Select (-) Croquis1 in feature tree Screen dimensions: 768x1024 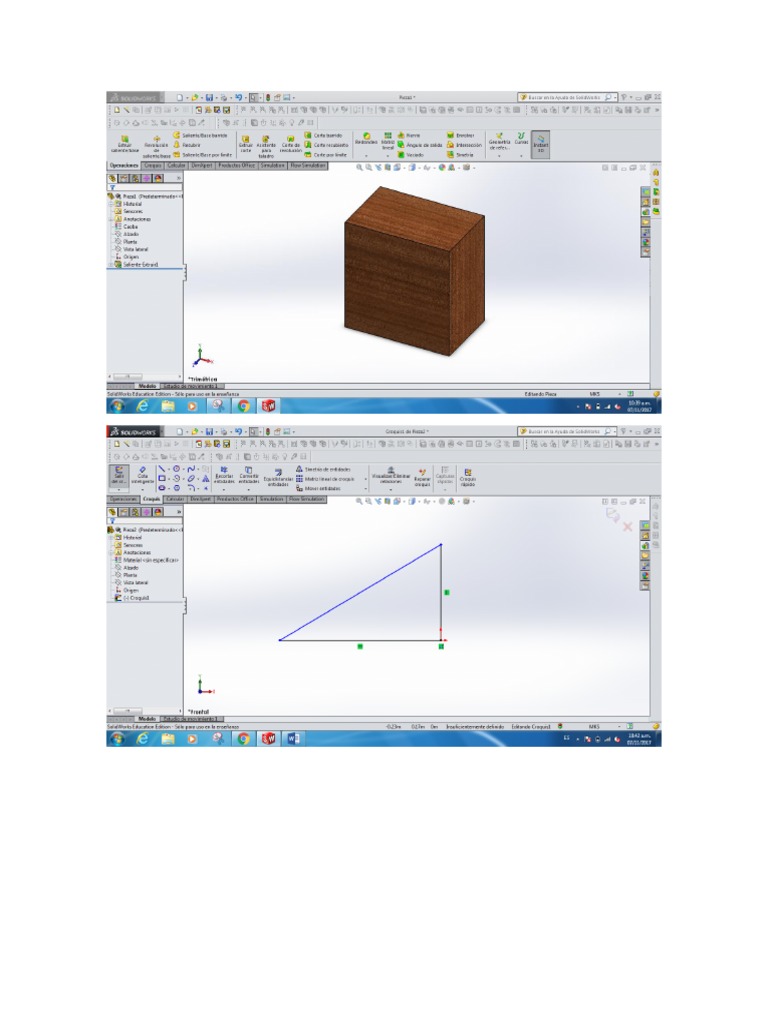coord(133,598)
